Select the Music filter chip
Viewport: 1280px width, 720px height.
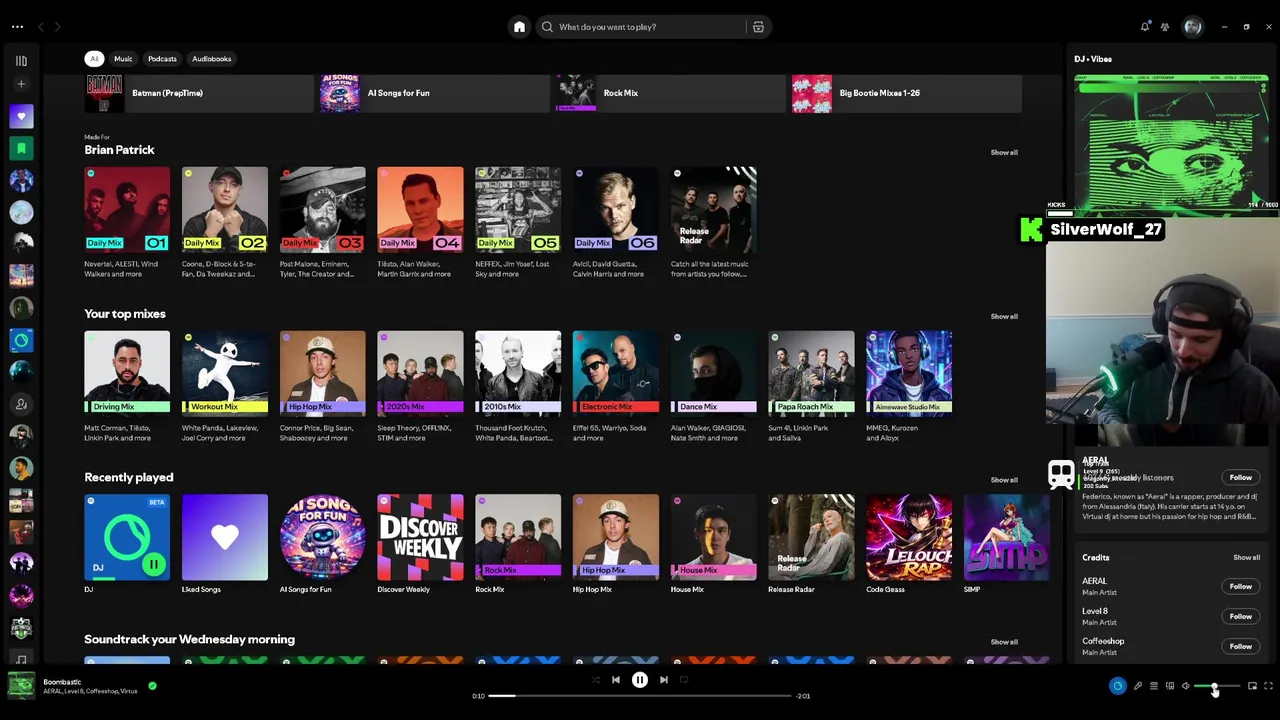point(123,59)
